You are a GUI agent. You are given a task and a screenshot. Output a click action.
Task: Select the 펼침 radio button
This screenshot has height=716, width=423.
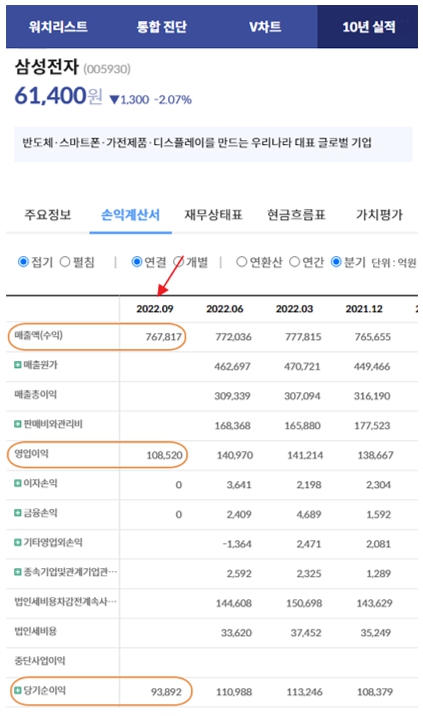point(65,262)
